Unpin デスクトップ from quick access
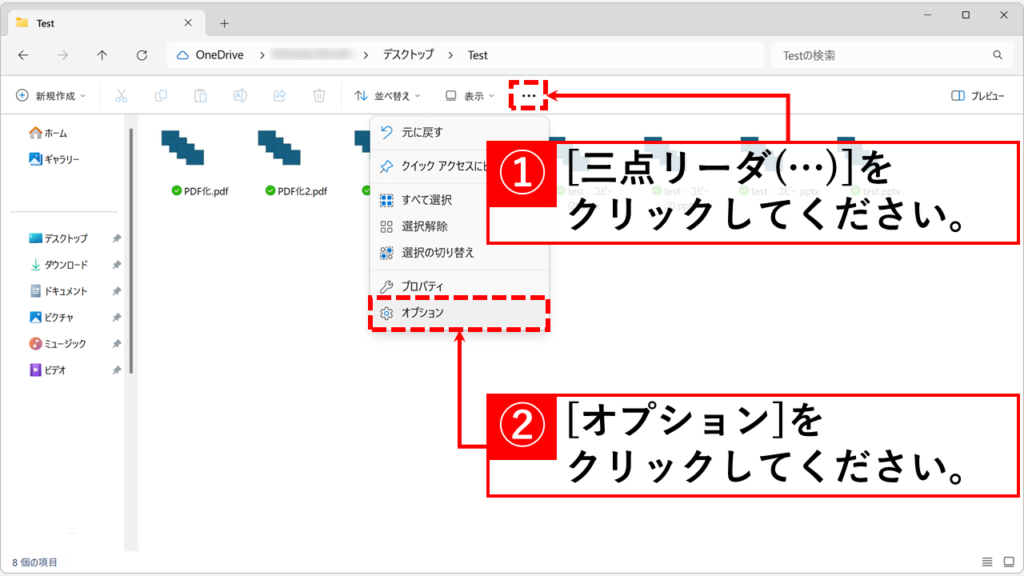Image resolution: width=1024 pixels, height=576 pixels. [116, 239]
